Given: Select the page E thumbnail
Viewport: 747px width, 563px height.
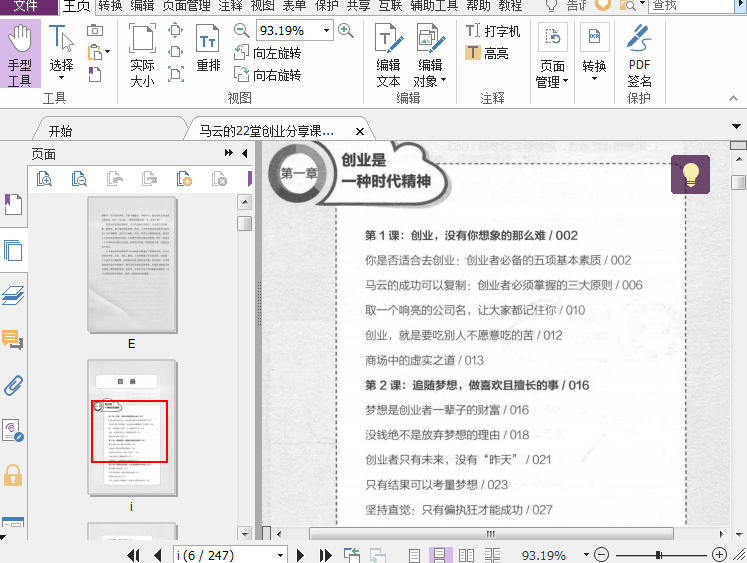Looking at the screenshot, I should tap(132, 265).
